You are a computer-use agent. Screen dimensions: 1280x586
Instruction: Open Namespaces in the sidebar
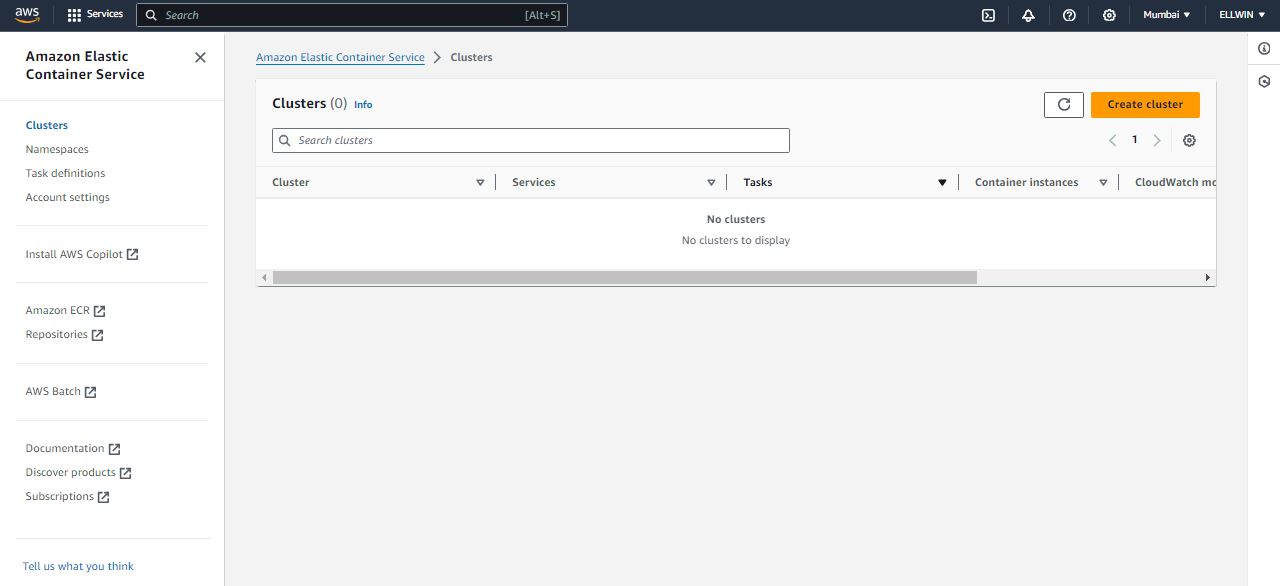[x=57, y=149]
